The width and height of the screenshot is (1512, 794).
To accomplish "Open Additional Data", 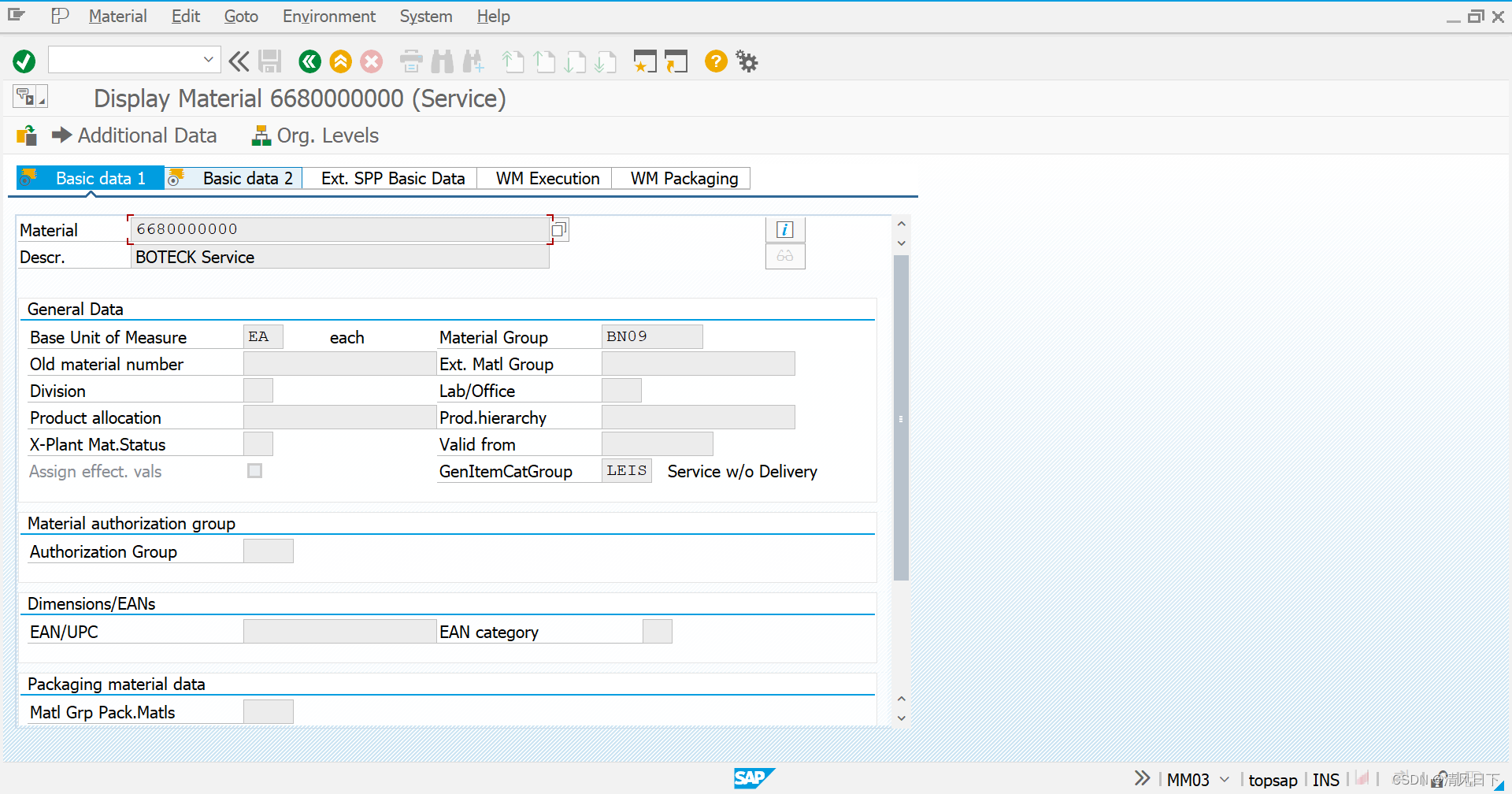I will (x=135, y=135).
